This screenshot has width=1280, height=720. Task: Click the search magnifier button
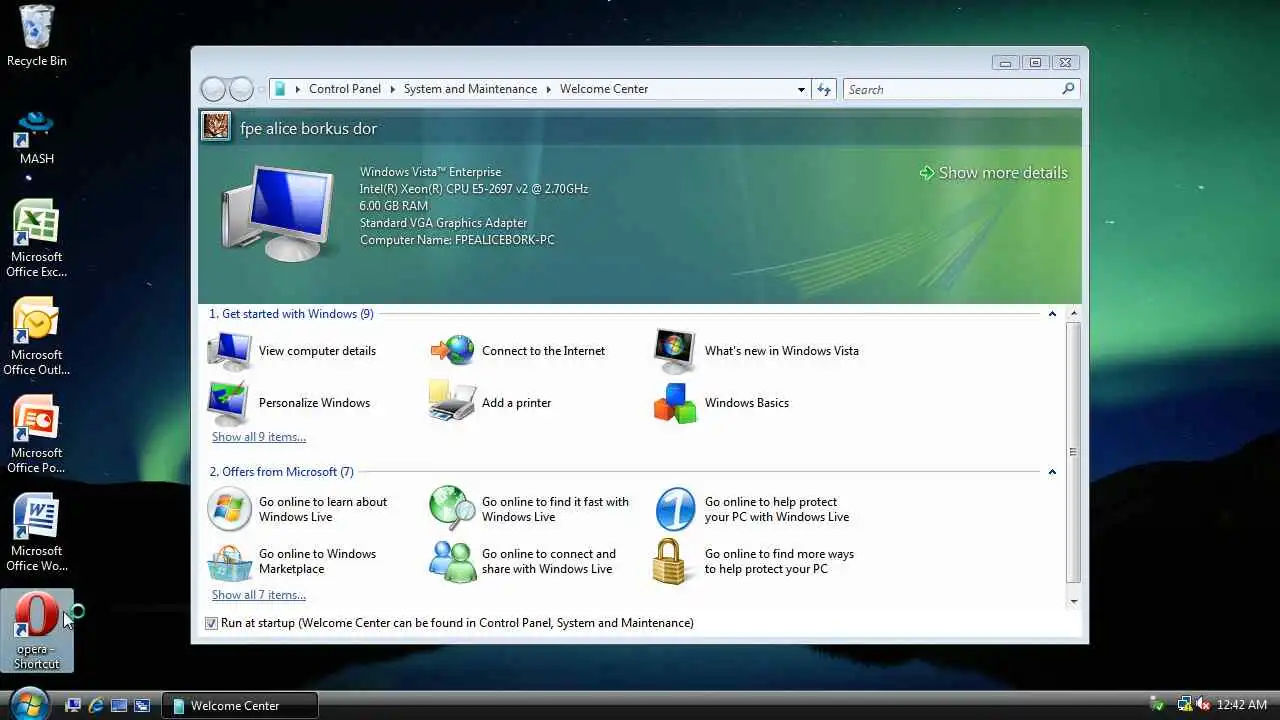(x=1068, y=89)
